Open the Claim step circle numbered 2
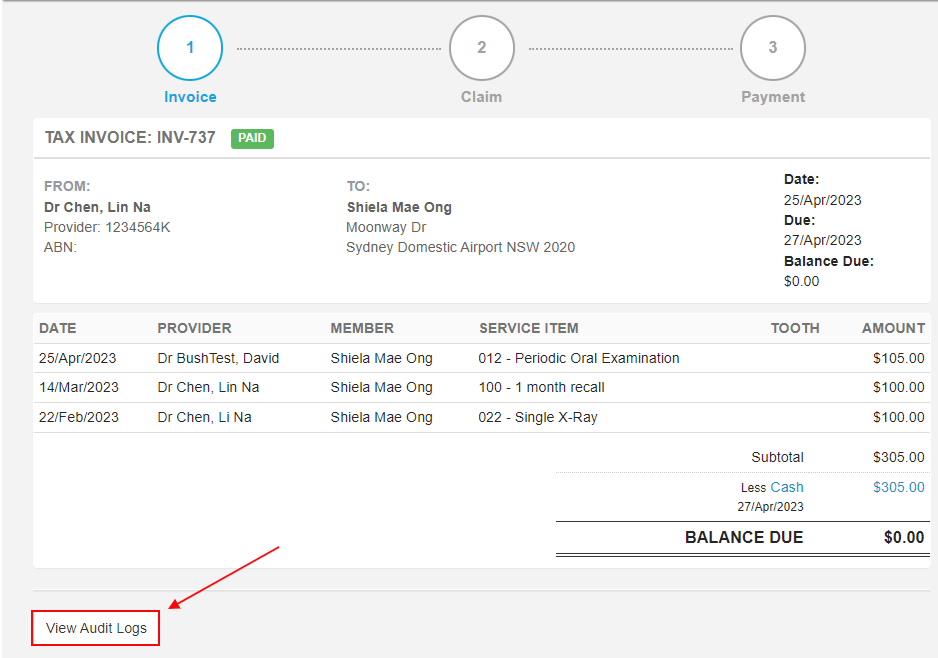 481,47
